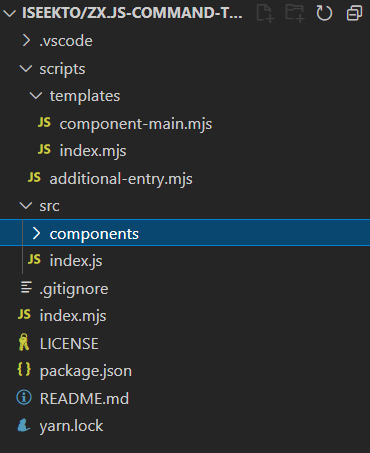
Task: Expand the .vscode folder chevron
Action: [x=26, y=41]
